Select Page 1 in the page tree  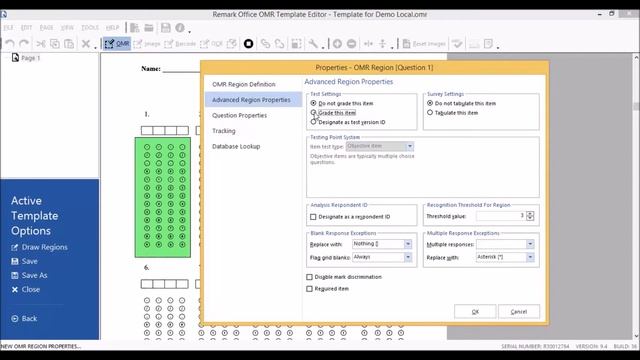point(26,58)
